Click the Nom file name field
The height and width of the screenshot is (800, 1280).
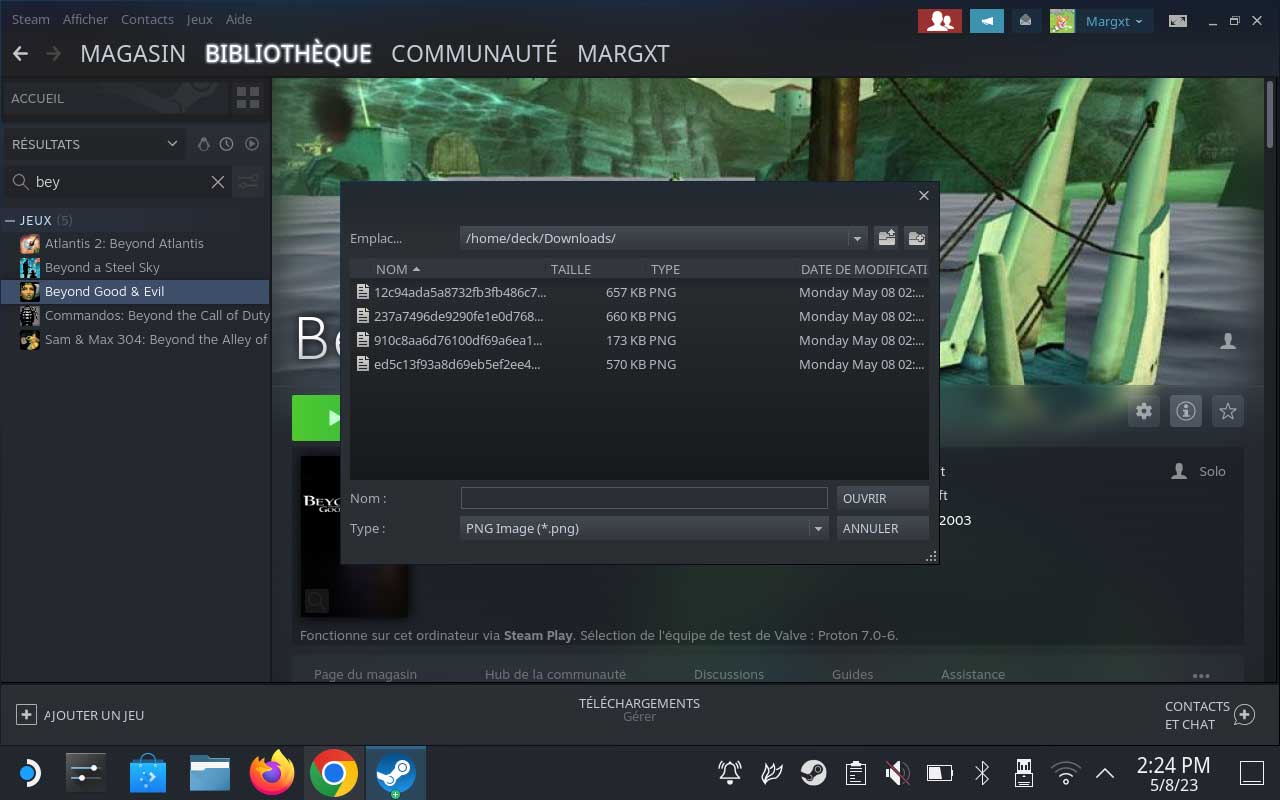[x=644, y=498]
